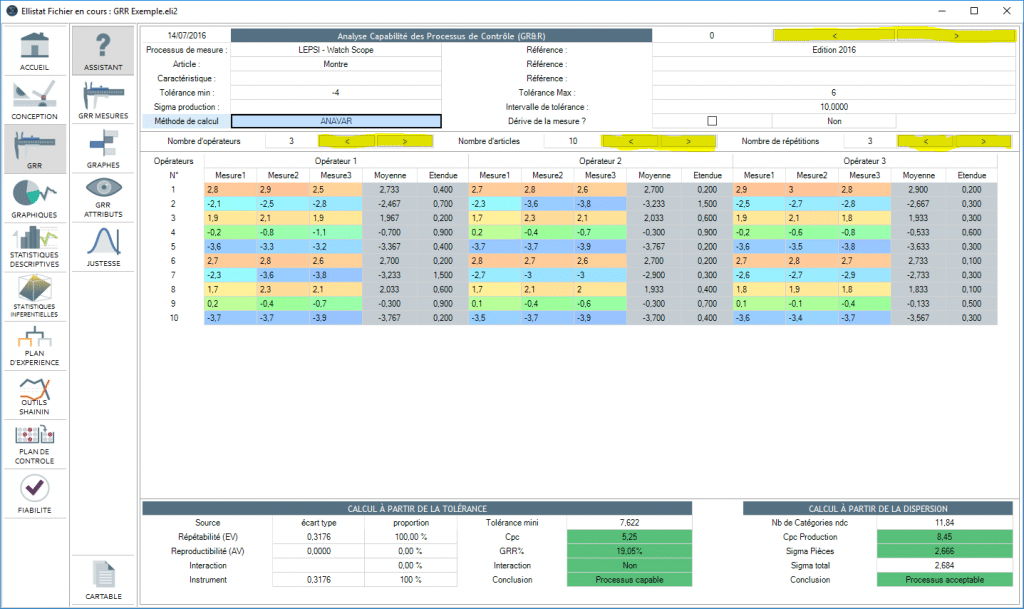Image resolution: width=1024 pixels, height=609 pixels.
Task: Edit the Tolérance Max value 6
Action: coord(834,93)
